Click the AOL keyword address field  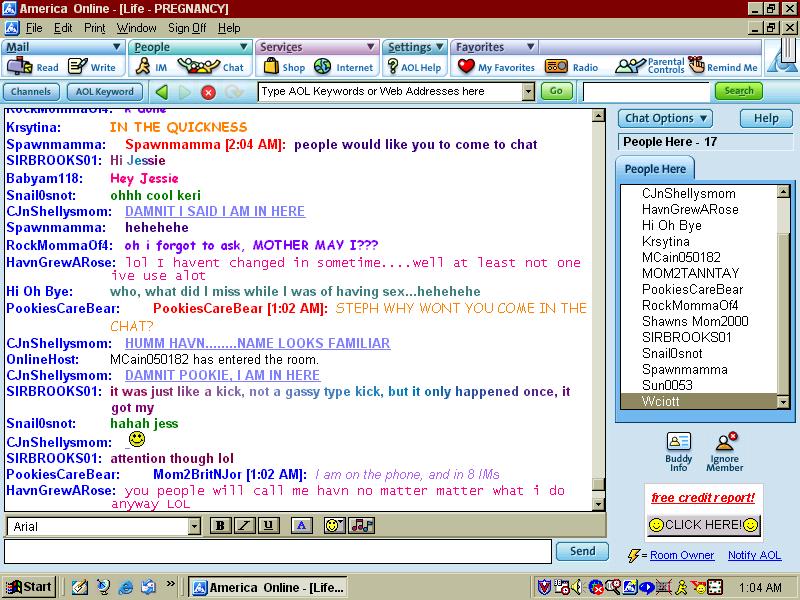pyautogui.click(x=391, y=92)
